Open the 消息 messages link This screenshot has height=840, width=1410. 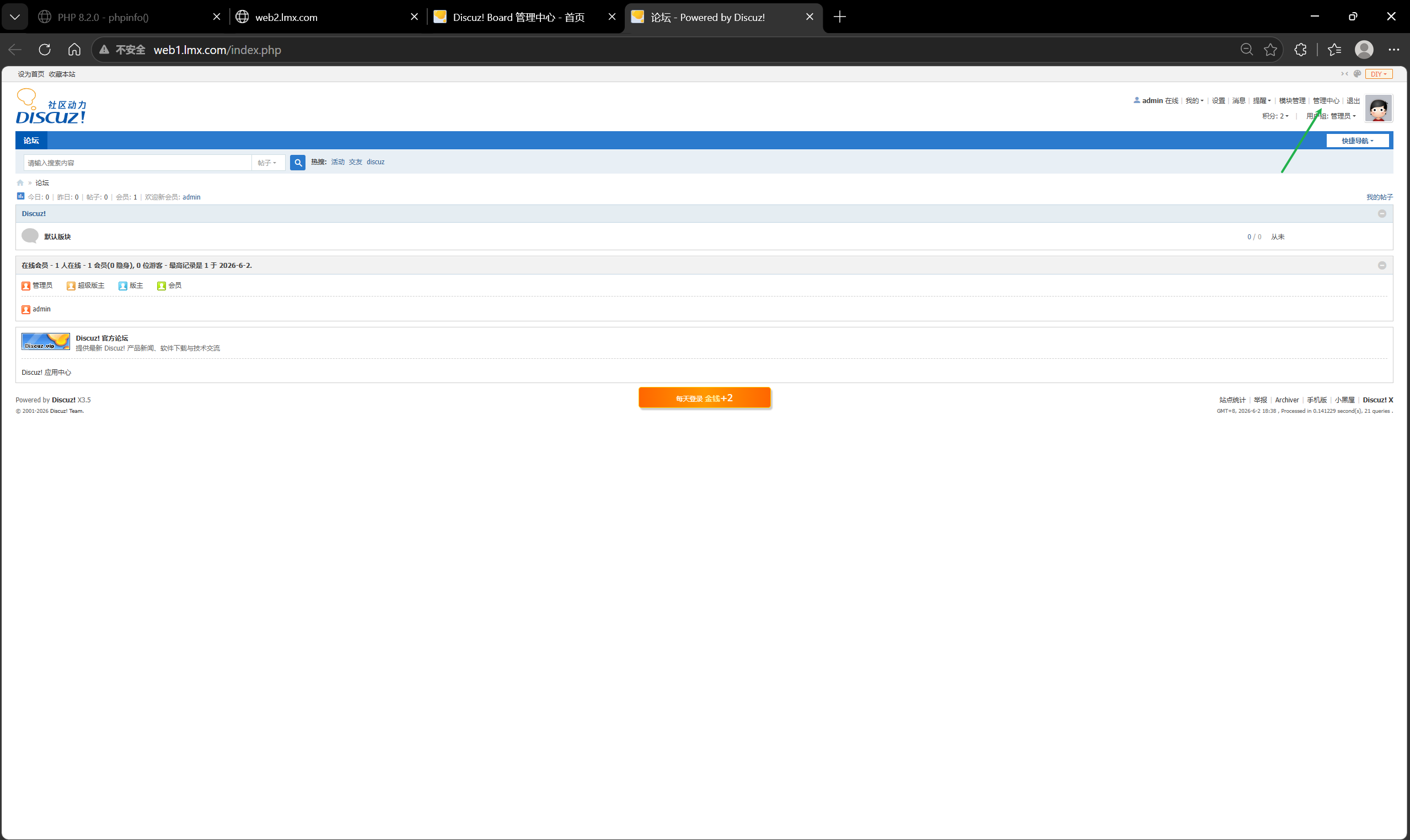pyautogui.click(x=1239, y=101)
